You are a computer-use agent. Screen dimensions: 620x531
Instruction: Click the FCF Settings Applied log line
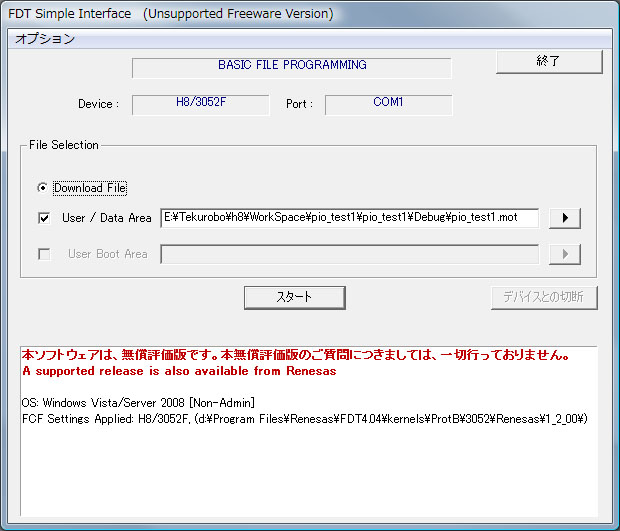pyautogui.click(x=304, y=417)
